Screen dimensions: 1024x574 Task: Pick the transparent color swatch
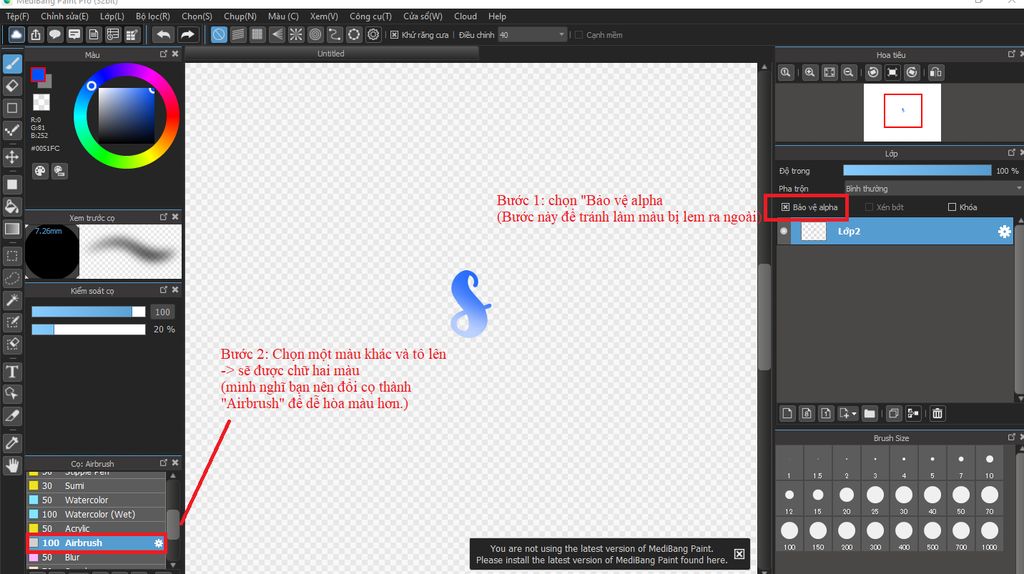point(41,102)
